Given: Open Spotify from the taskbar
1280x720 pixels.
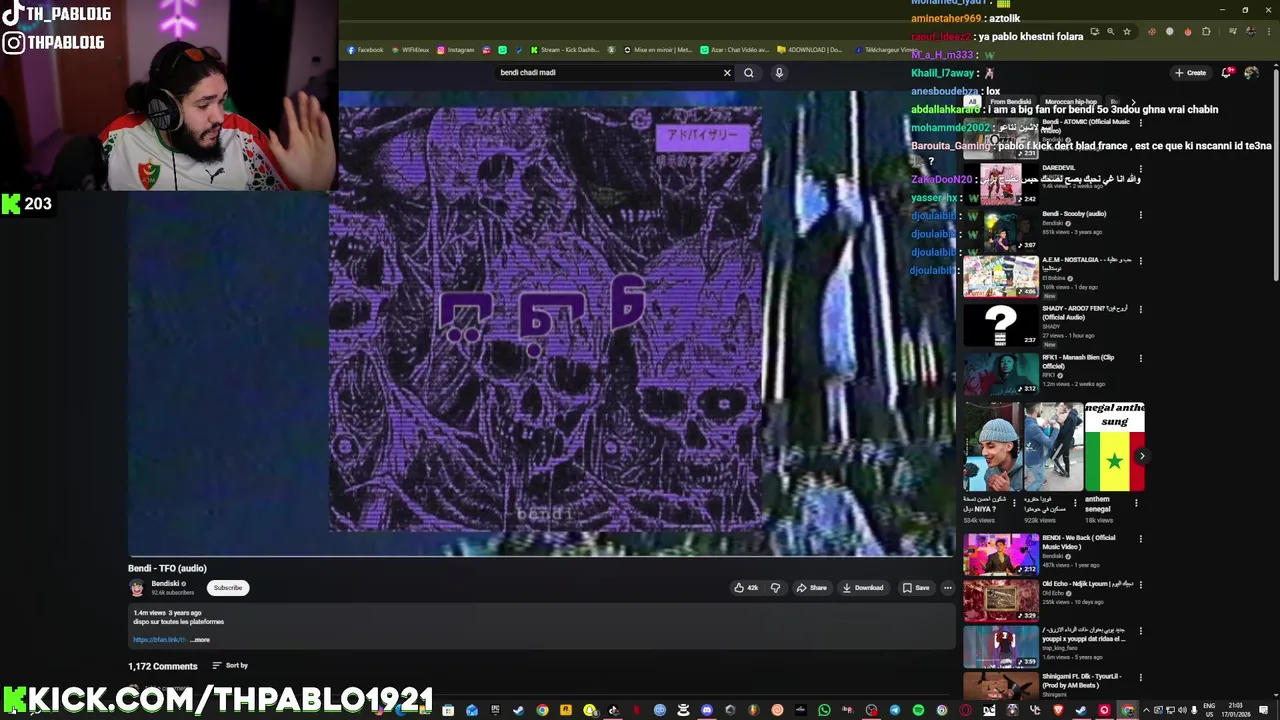Looking at the screenshot, I should [918, 710].
